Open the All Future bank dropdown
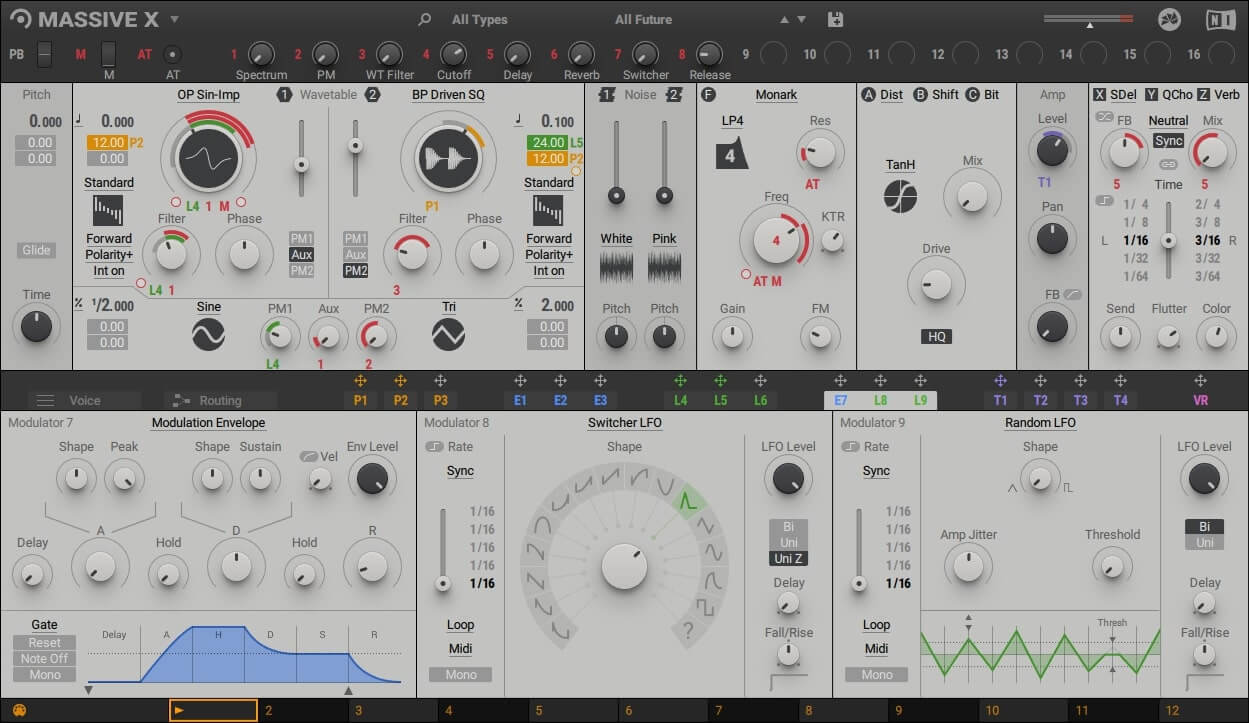The height and width of the screenshot is (723, 1249). 645,18
